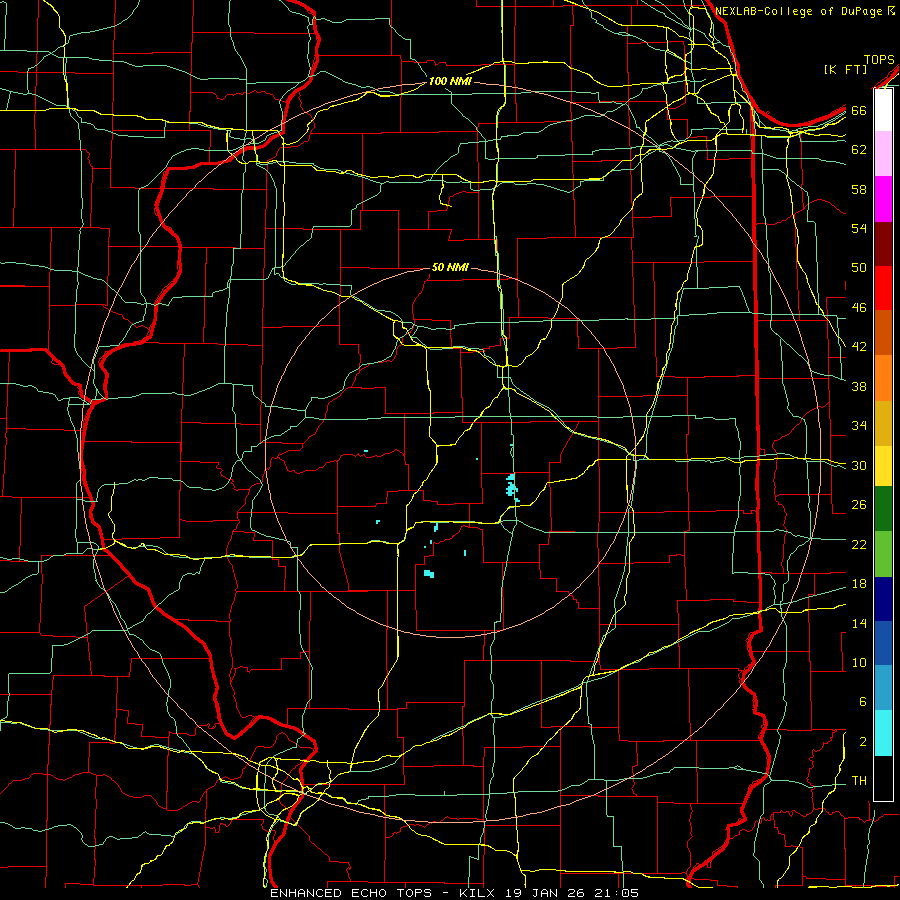Click the KILX station identifier
Screen dimensions: 900x900
click(478, 893)
